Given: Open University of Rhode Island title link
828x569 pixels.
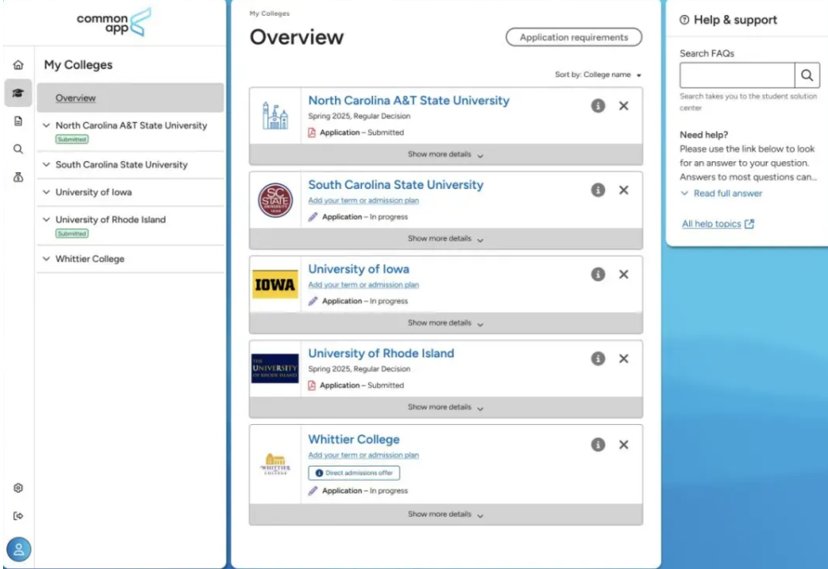Looking at the screenshot, I should tap(381, 354).
